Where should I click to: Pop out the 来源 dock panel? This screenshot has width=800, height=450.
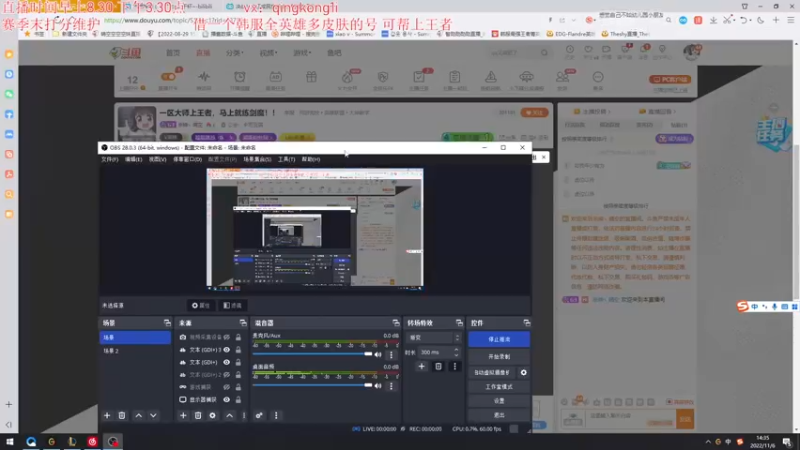[x=243, y=323]
